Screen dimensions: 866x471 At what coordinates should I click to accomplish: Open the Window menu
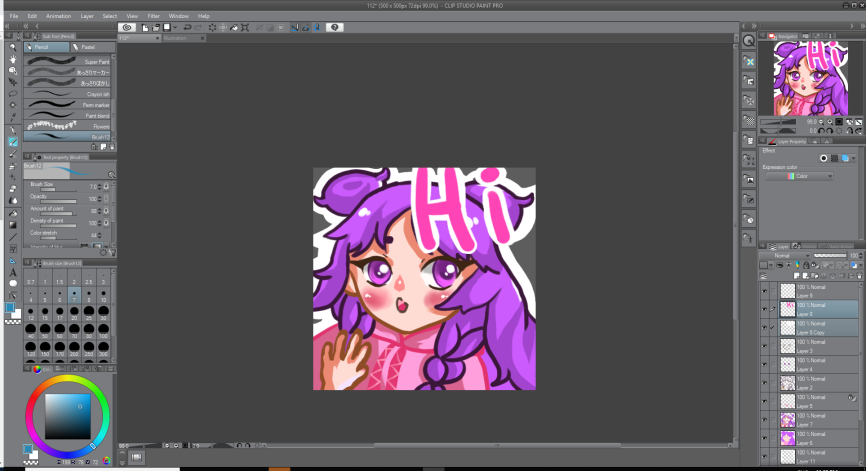[178, 16]
